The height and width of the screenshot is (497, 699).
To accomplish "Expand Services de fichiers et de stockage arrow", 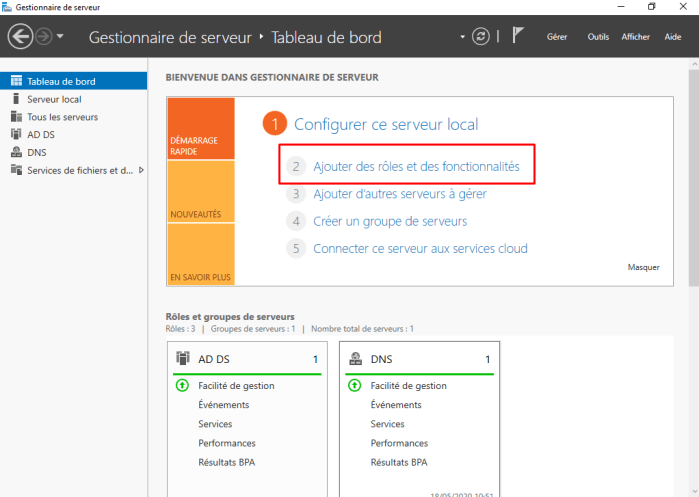I will (141, 170).
